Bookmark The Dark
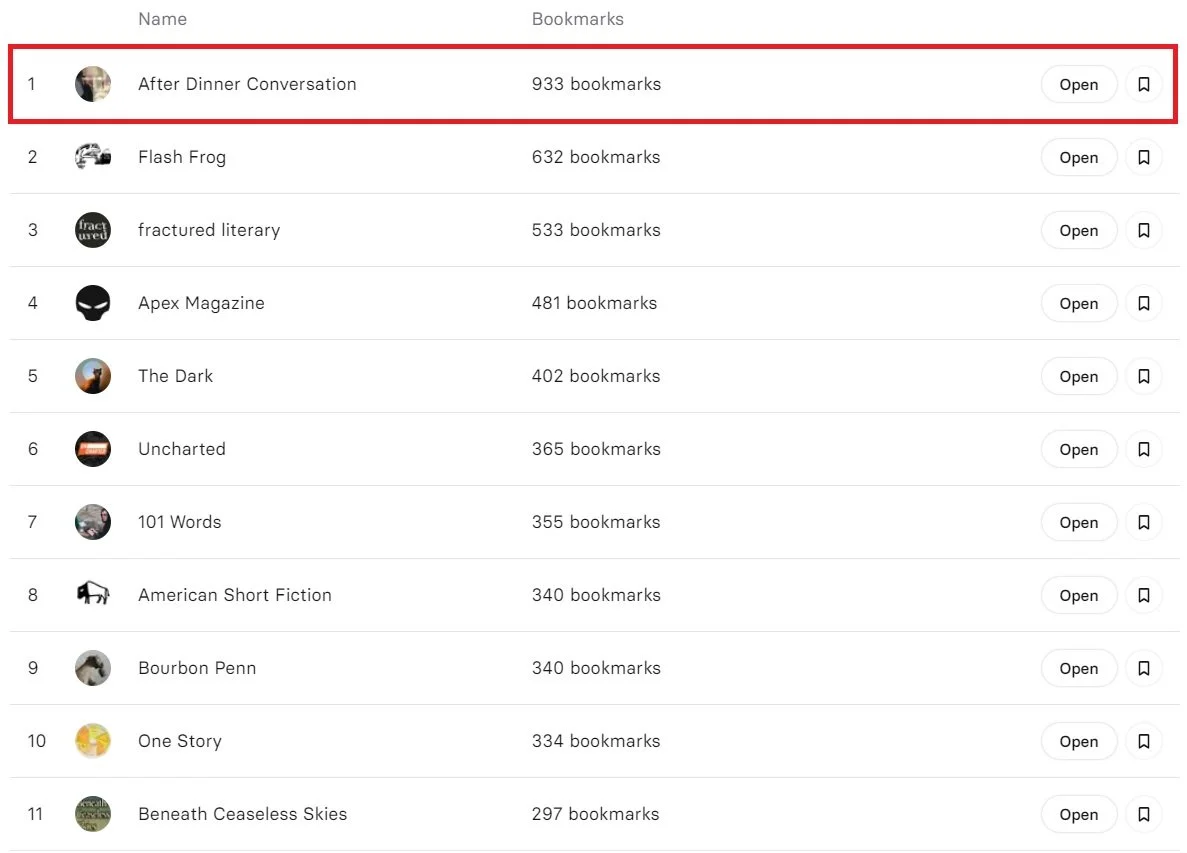 [1143, 376]
